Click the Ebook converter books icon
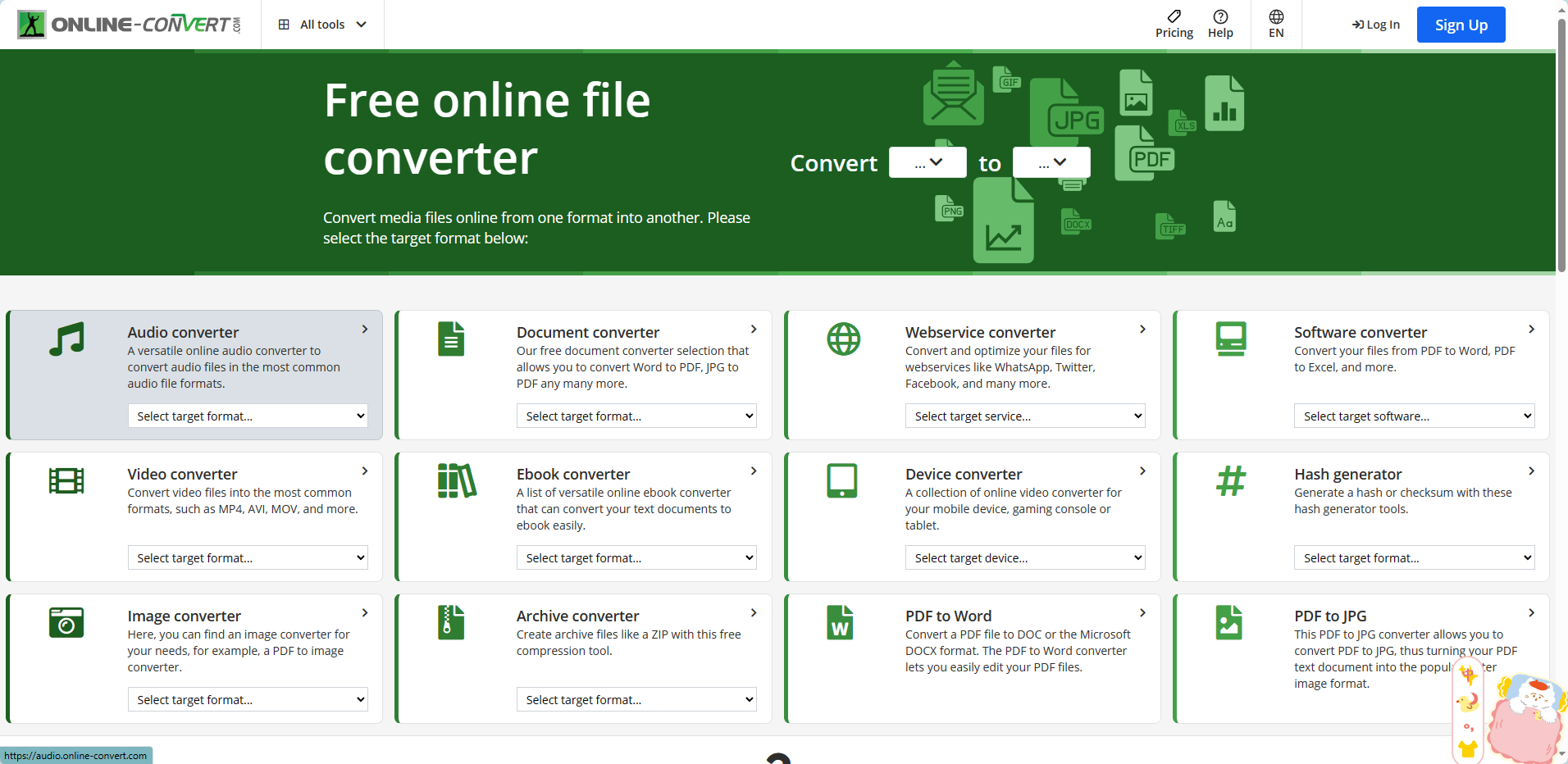 pos(456,480)
